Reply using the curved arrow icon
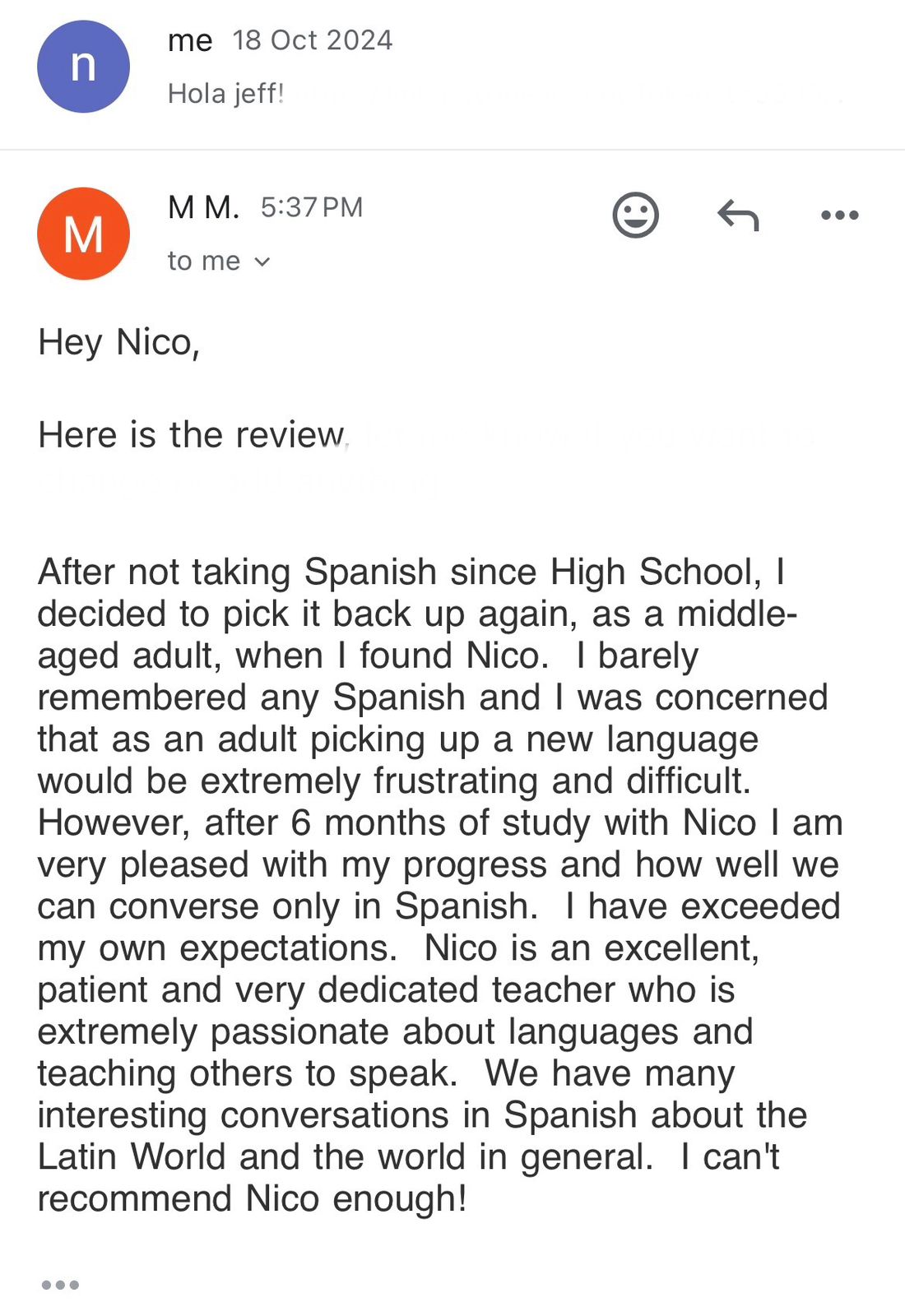This screenshot has width=905, height=1316. point(738,216)
